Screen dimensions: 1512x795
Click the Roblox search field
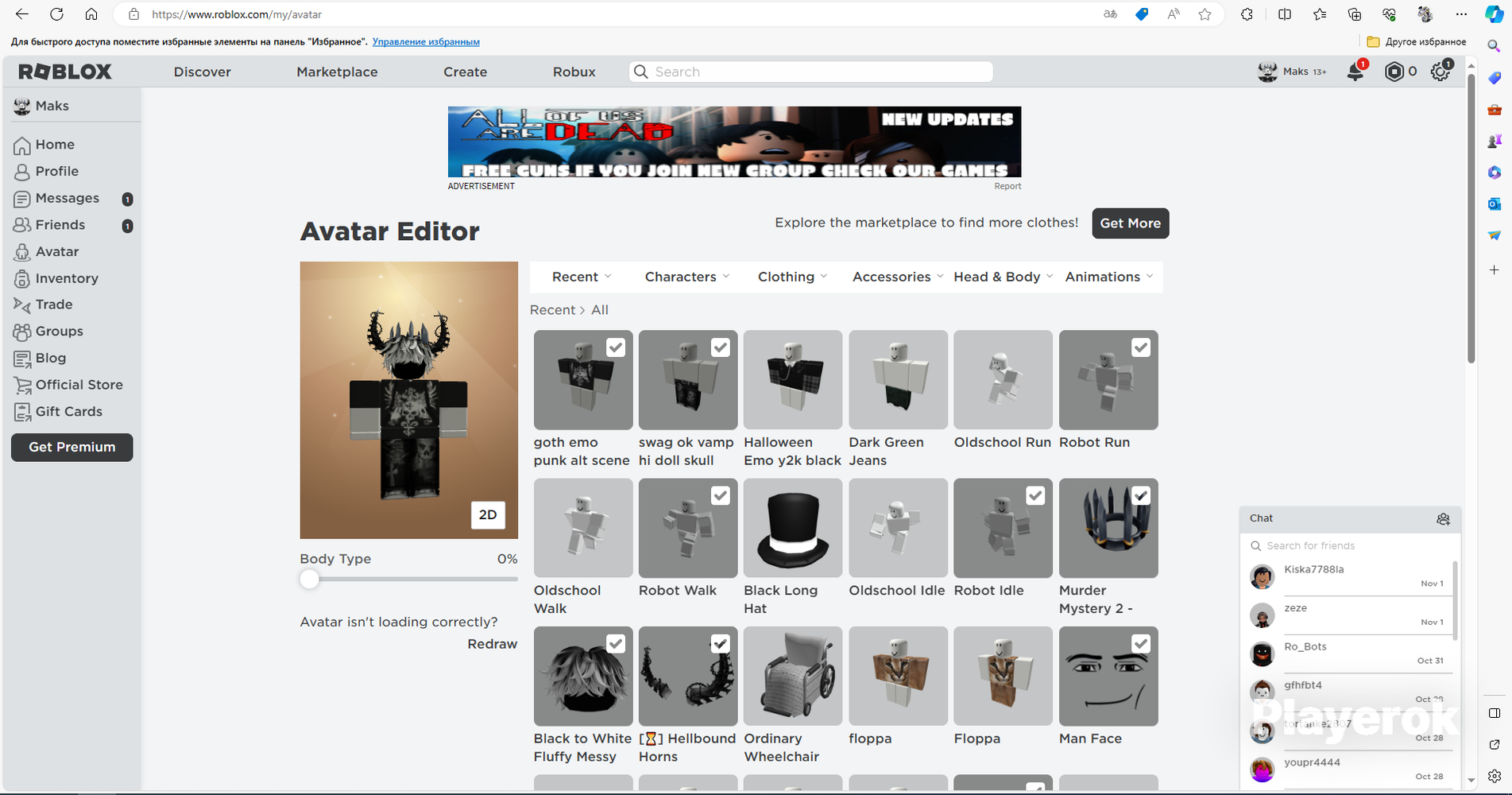point(811,72)
